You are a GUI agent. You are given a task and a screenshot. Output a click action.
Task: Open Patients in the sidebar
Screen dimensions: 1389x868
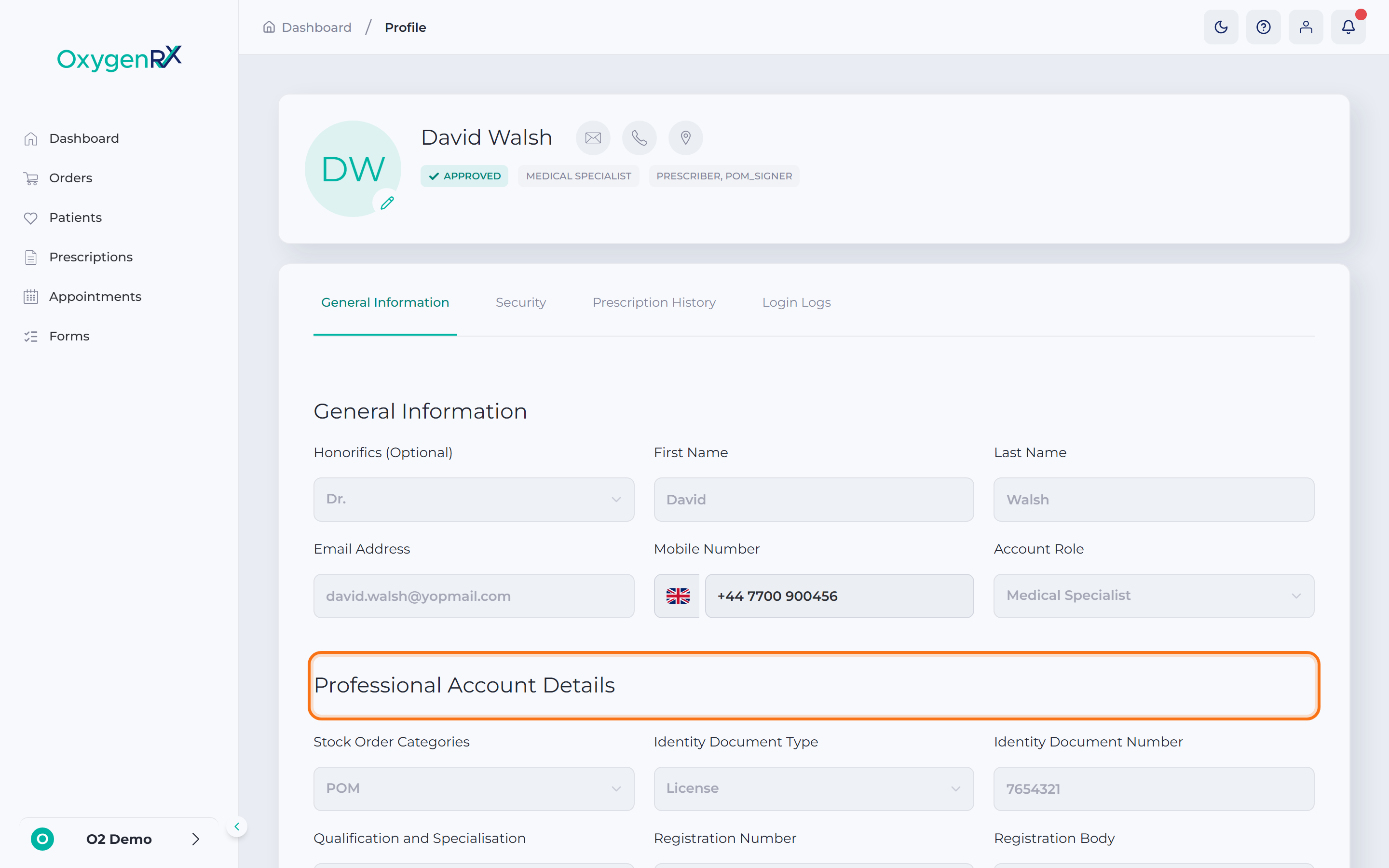75,217
